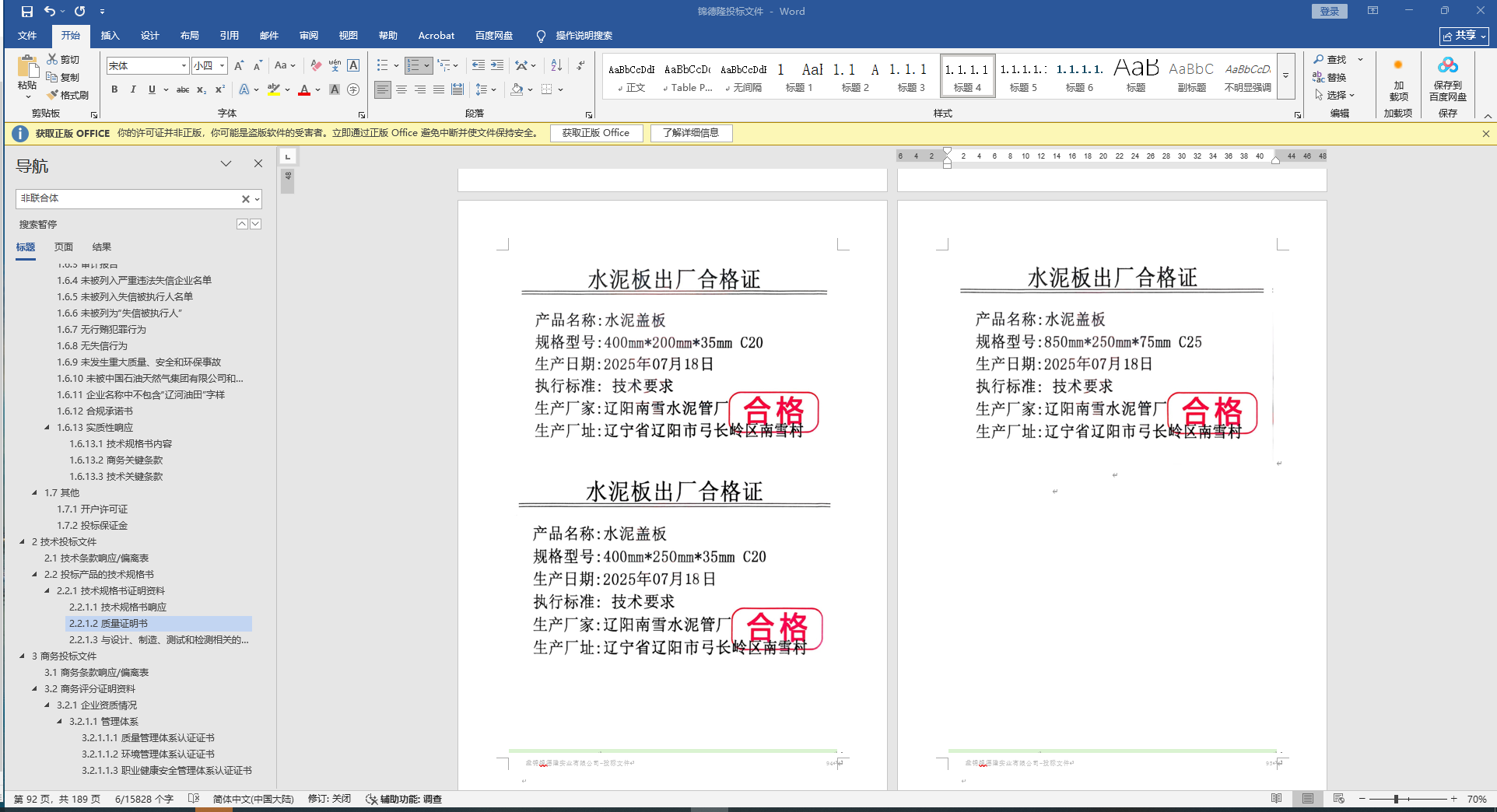Apply the red font color swatch
Image resolution: width=1497 pixels, height=812 pixels.
pos(304,89)
